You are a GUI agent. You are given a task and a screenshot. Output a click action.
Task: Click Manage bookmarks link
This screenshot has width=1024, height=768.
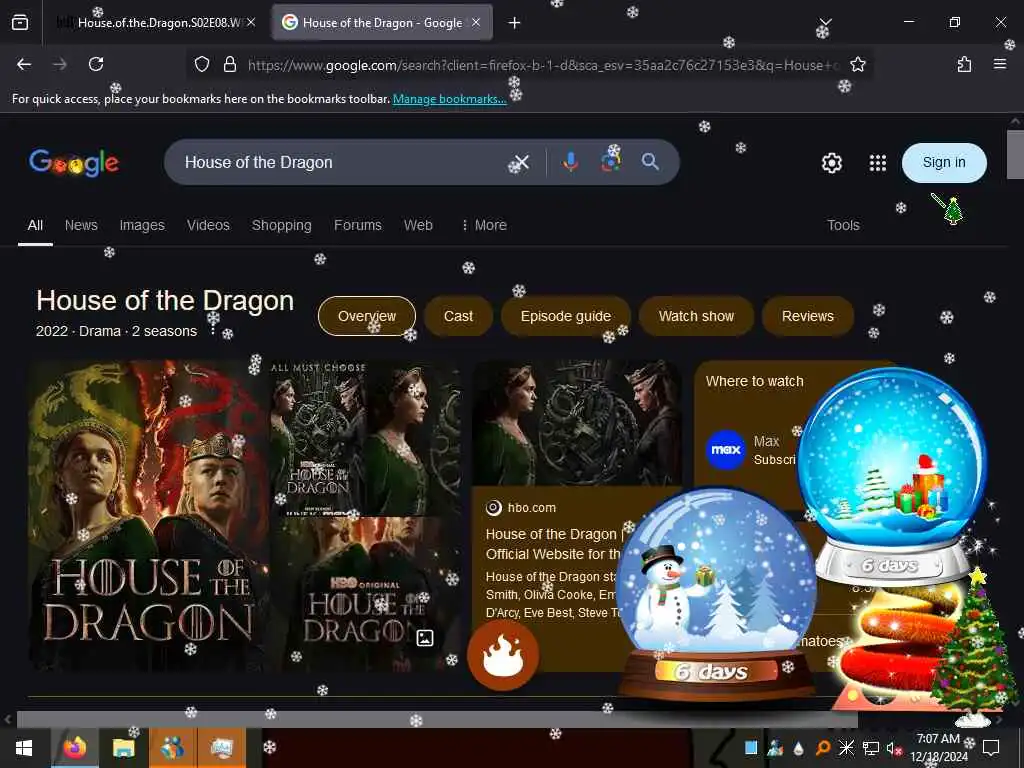[x=449, y=99]
